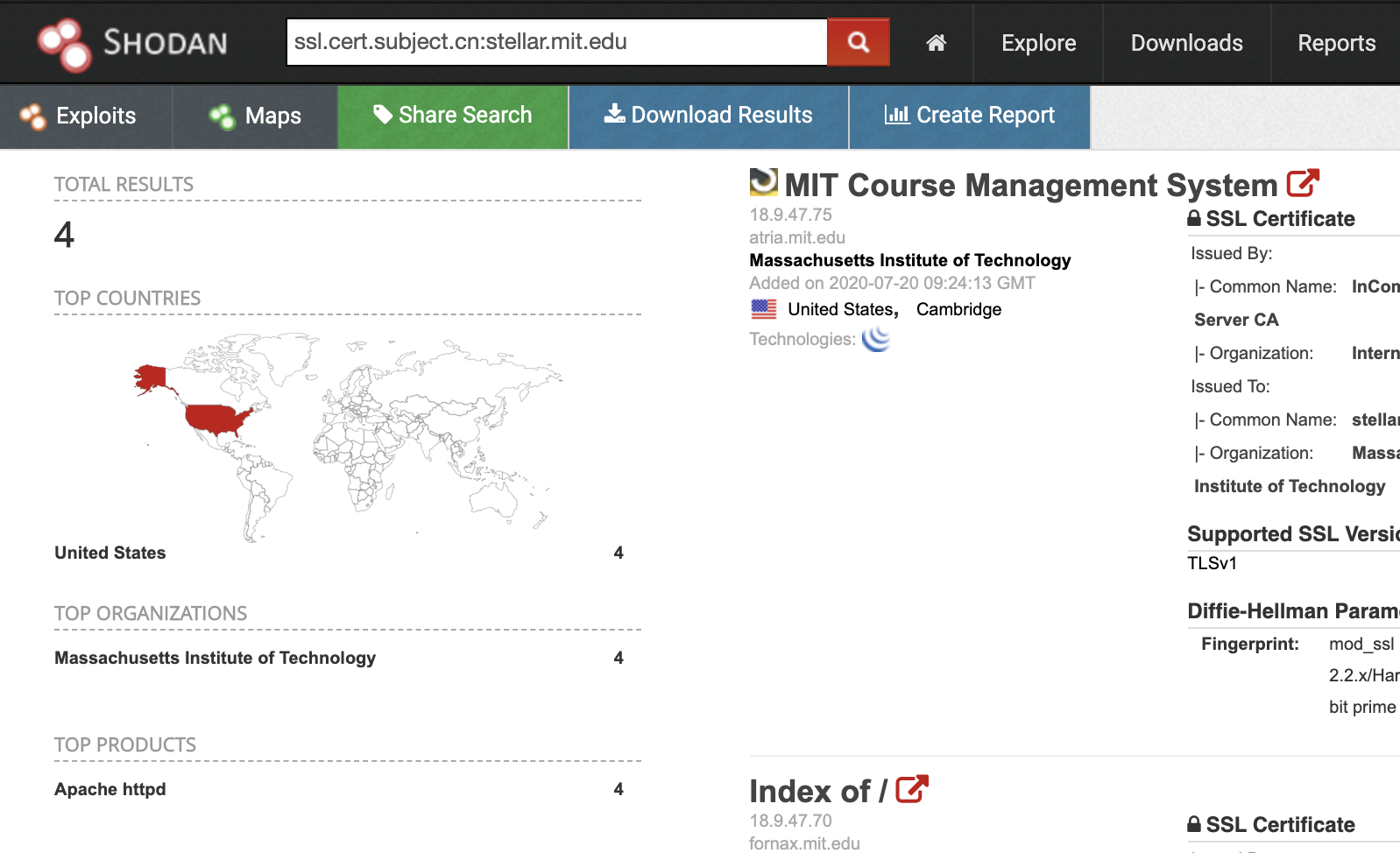Click the SSL Certificate heading under Index of /
This screenshot has height=853, width=1400.
click(x=1271, y=825)
